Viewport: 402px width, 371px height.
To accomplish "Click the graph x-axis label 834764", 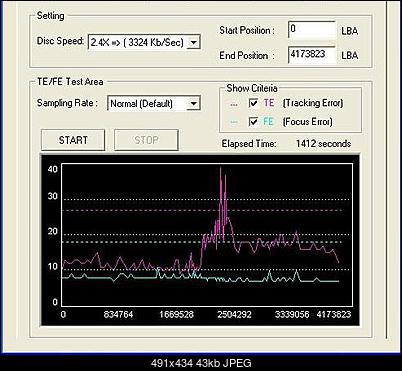I will pyautogui.click(x=118, y=314).
